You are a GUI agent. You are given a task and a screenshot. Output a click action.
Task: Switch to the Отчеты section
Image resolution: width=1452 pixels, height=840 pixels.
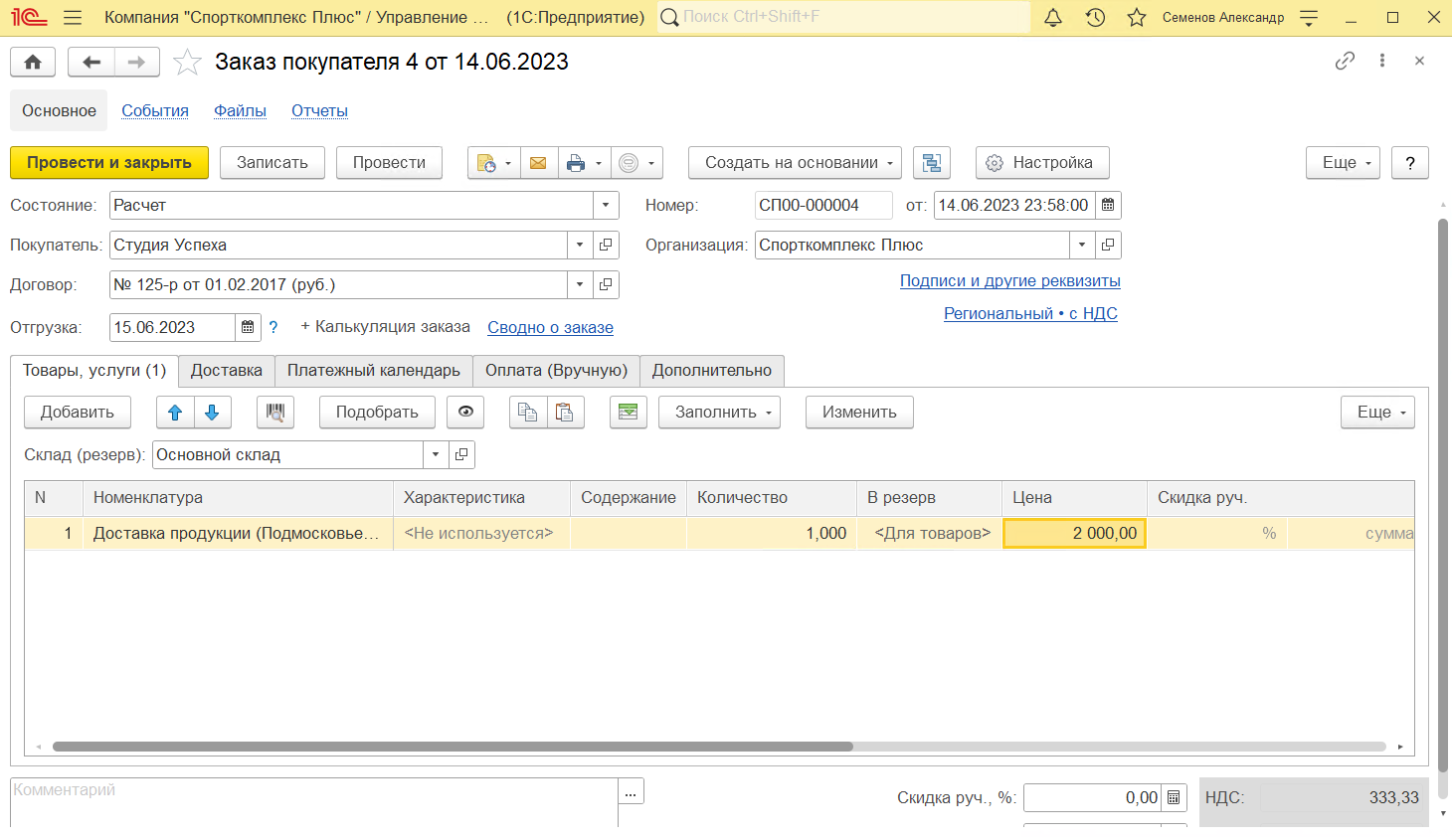(x=319, y=111)
